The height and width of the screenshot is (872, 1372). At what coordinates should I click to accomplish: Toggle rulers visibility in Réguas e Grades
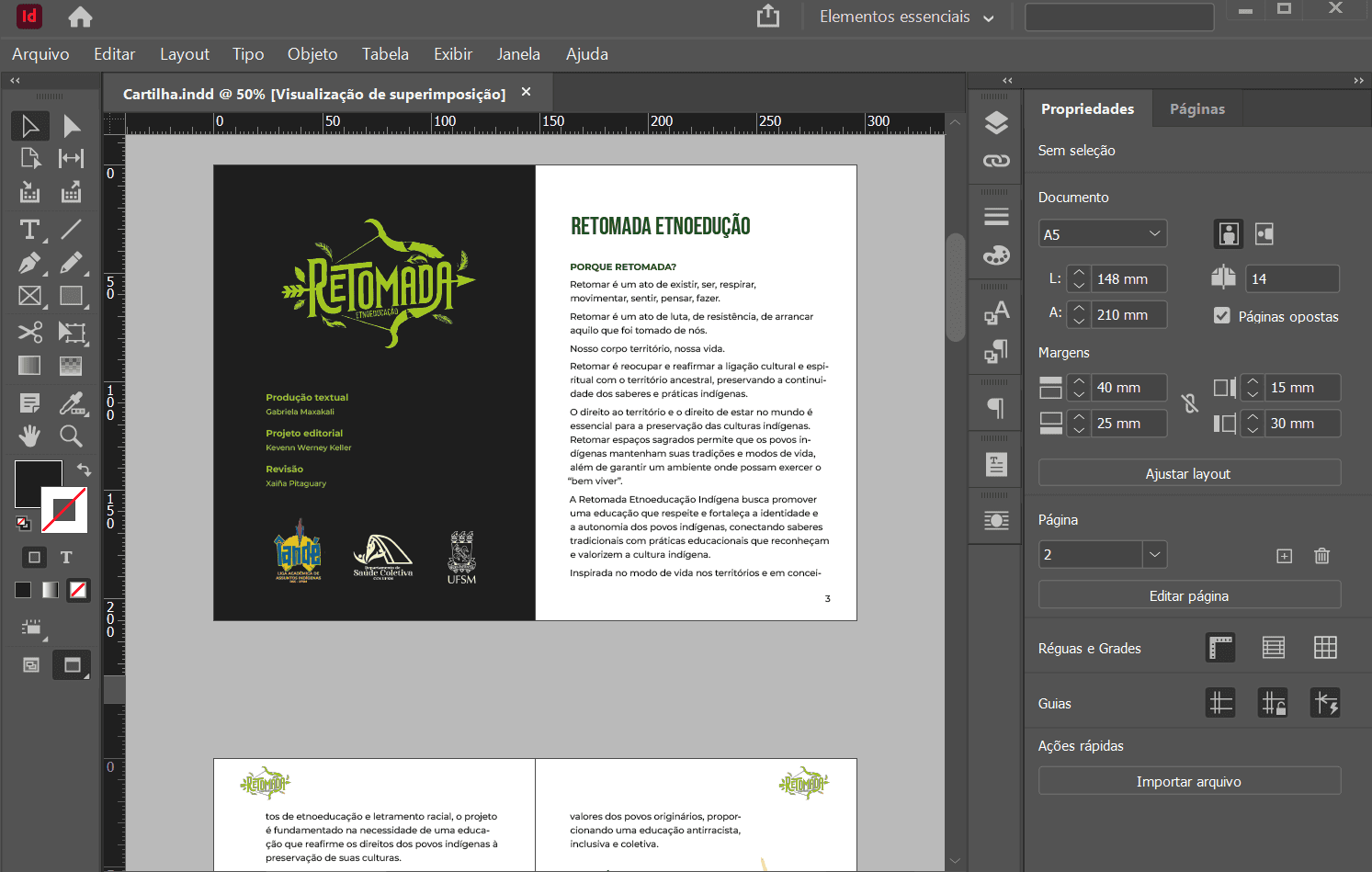[x=1220, y=648]
